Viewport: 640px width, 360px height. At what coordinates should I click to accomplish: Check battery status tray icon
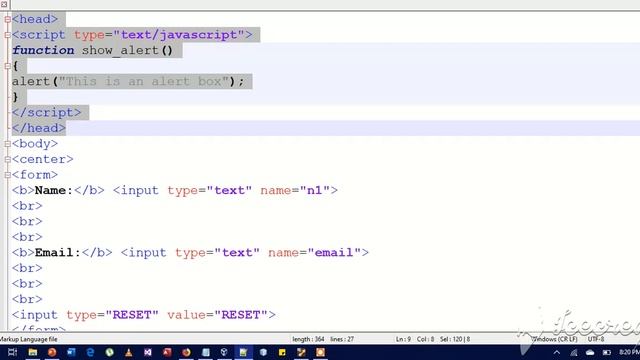607,352
